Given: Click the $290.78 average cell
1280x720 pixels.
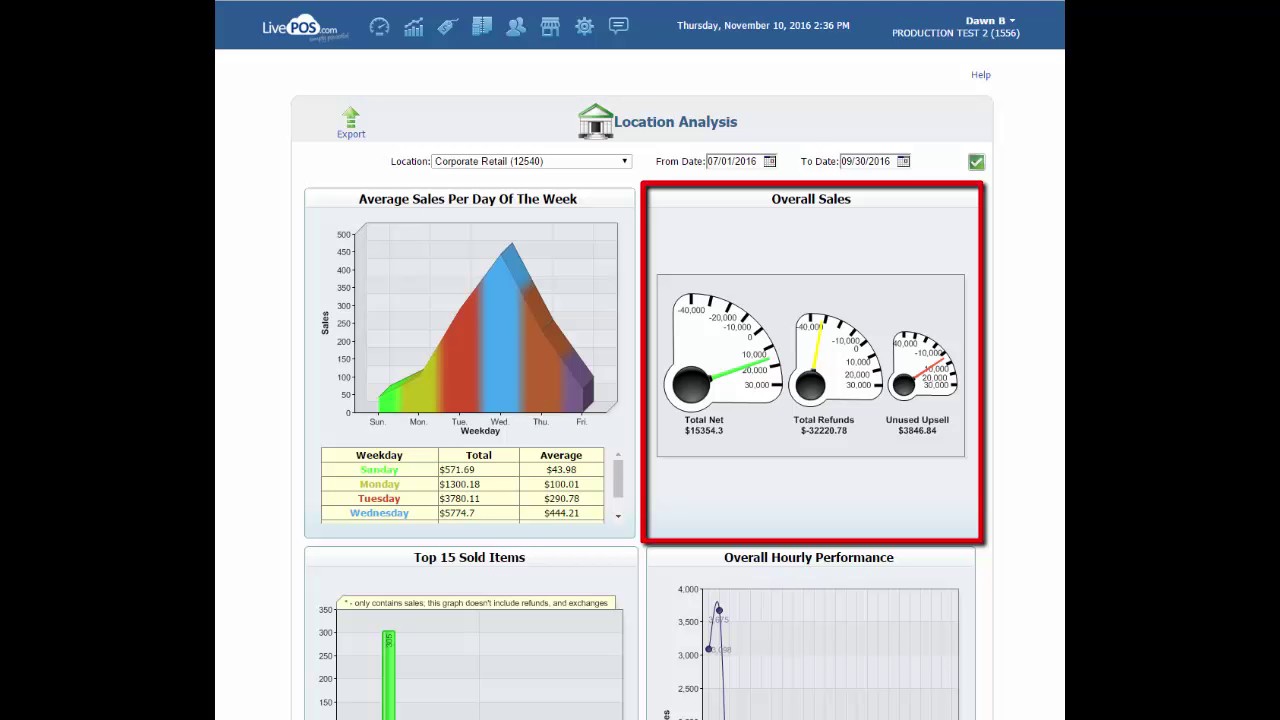Looking at the screenshot, I should pos(561,498).
